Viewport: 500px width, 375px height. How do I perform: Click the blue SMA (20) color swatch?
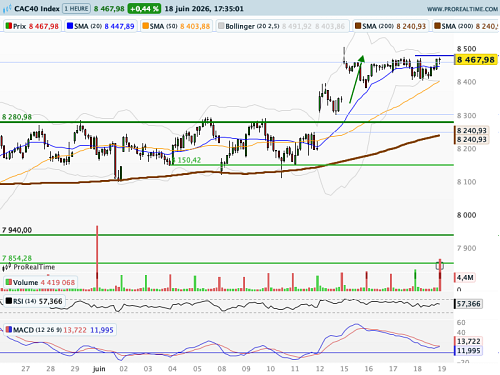coord(70,26)
